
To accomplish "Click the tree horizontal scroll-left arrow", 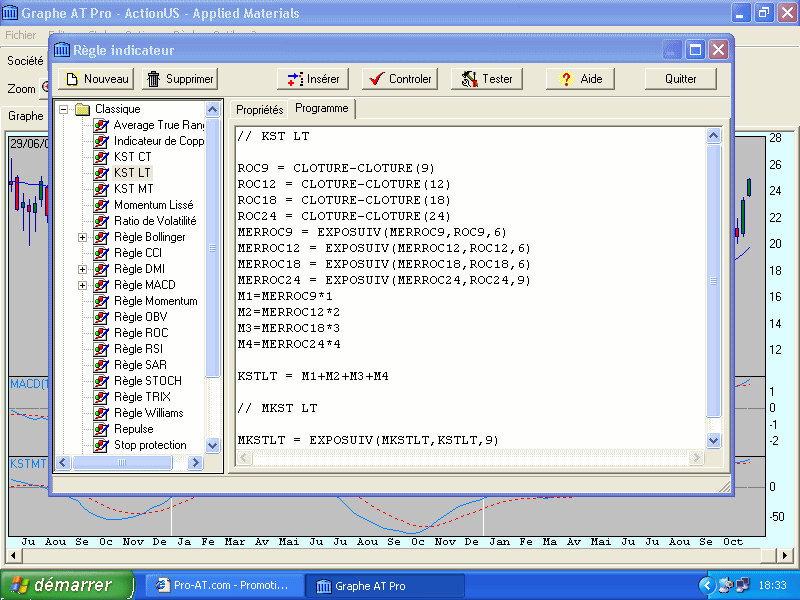I will 63,463.
